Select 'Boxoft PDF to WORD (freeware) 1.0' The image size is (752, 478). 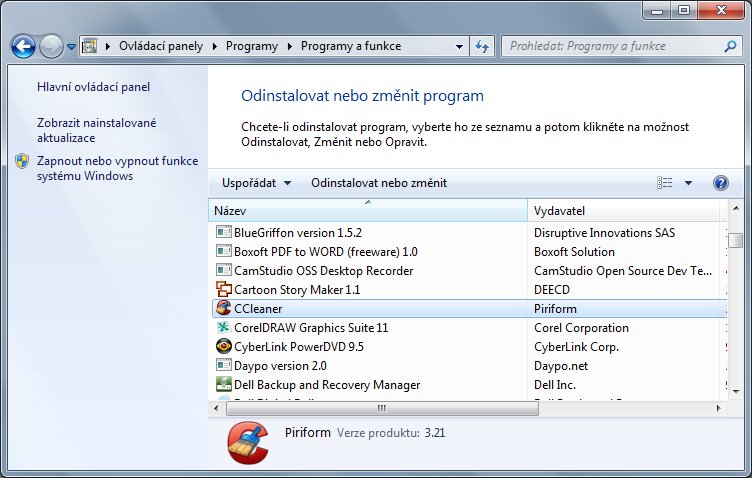click(326, 252)
